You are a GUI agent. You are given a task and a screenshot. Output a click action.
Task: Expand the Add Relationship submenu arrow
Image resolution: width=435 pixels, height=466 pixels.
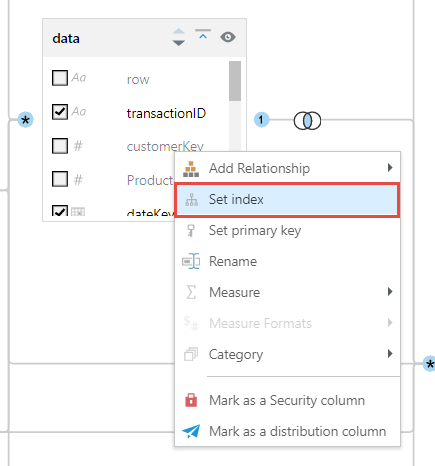click(390, 168)
